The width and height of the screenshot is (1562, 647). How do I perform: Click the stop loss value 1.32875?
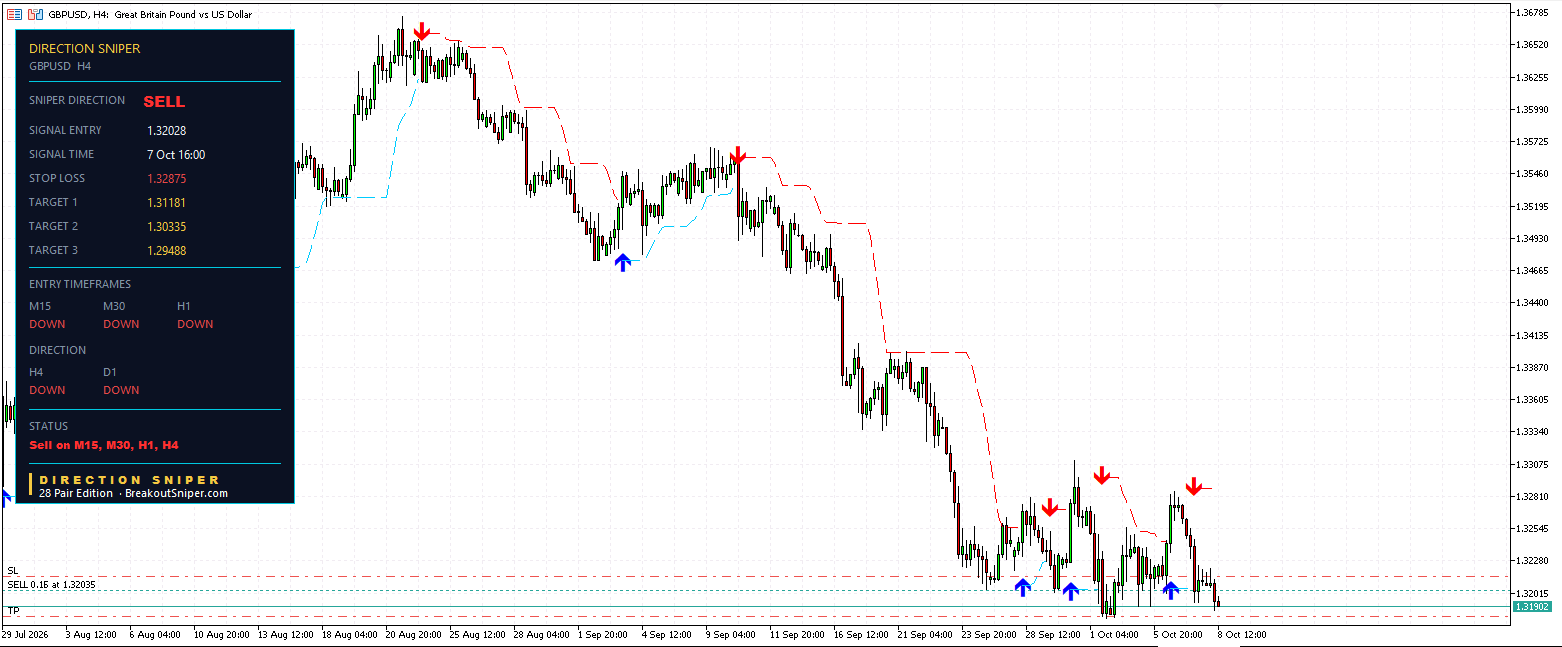167,178
